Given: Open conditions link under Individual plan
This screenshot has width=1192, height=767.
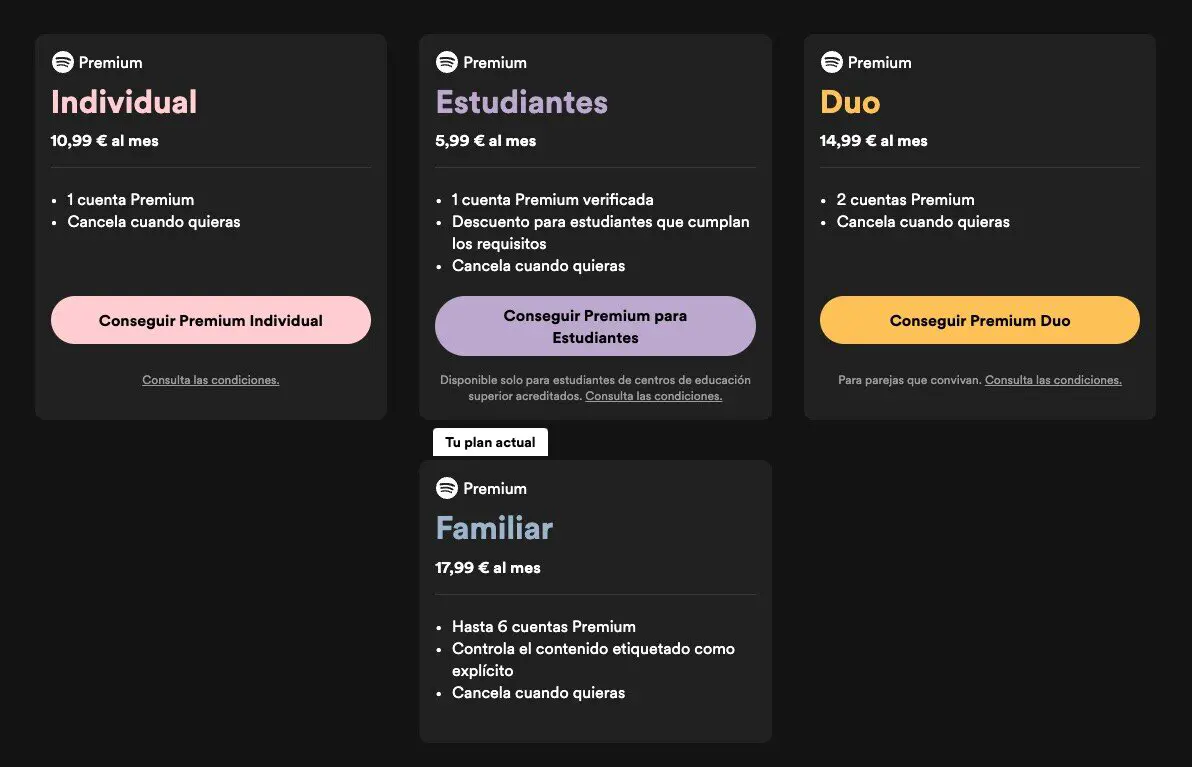Looking at the screenshot, I should pos(211,380).
